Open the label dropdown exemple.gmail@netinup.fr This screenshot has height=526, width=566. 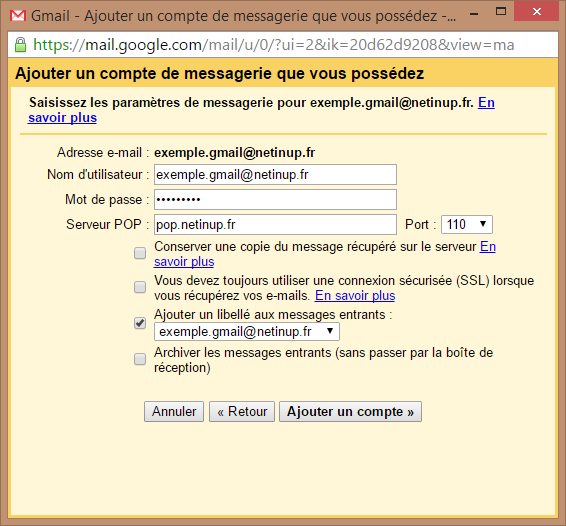click(247, 332)
